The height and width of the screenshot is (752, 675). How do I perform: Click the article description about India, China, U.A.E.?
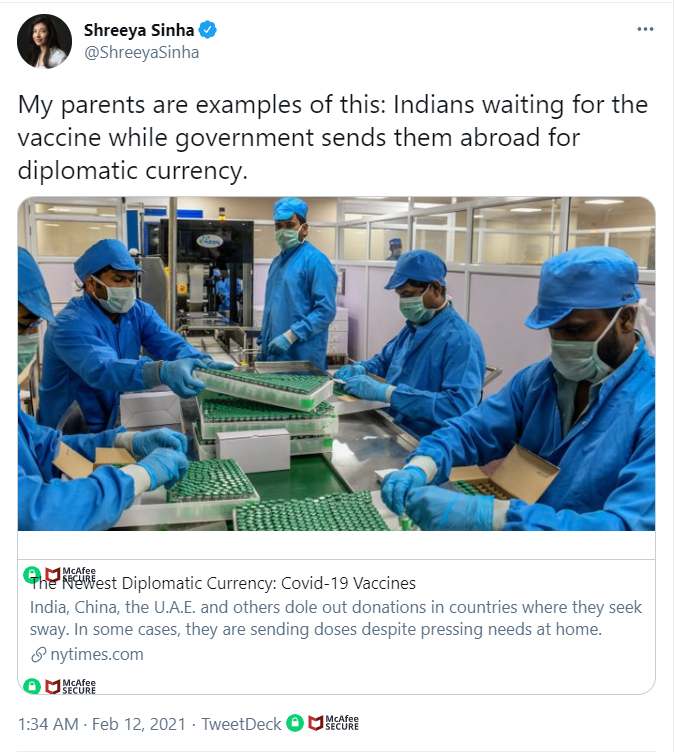335,618
